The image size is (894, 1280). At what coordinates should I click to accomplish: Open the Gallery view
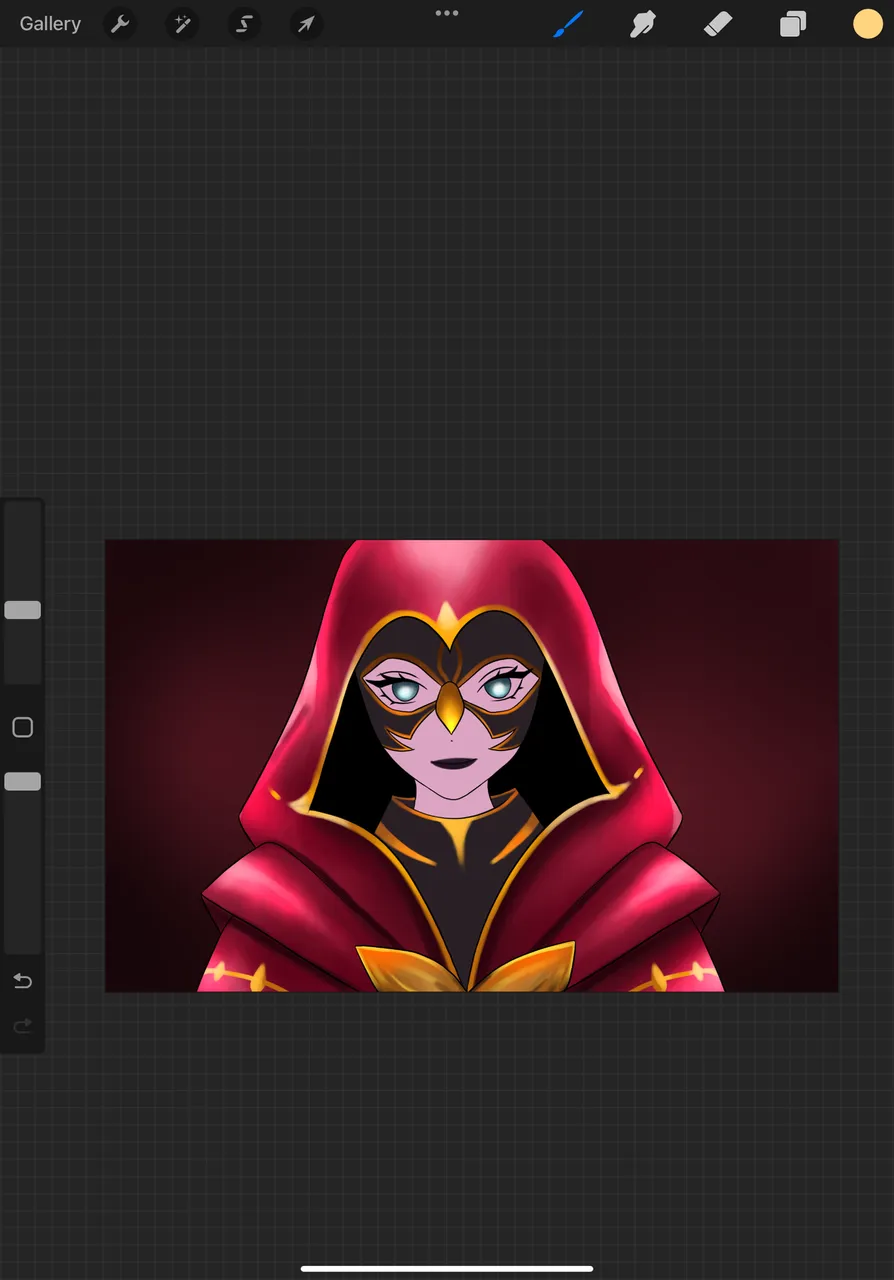click(50, 24)
